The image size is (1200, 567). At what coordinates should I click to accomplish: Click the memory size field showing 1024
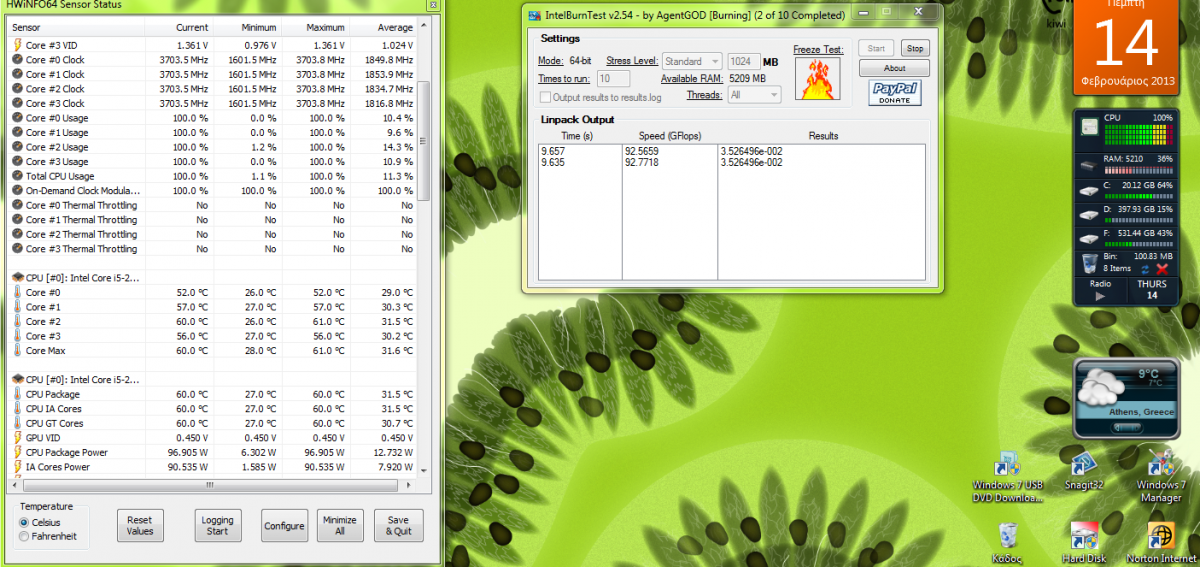(743, 62)
